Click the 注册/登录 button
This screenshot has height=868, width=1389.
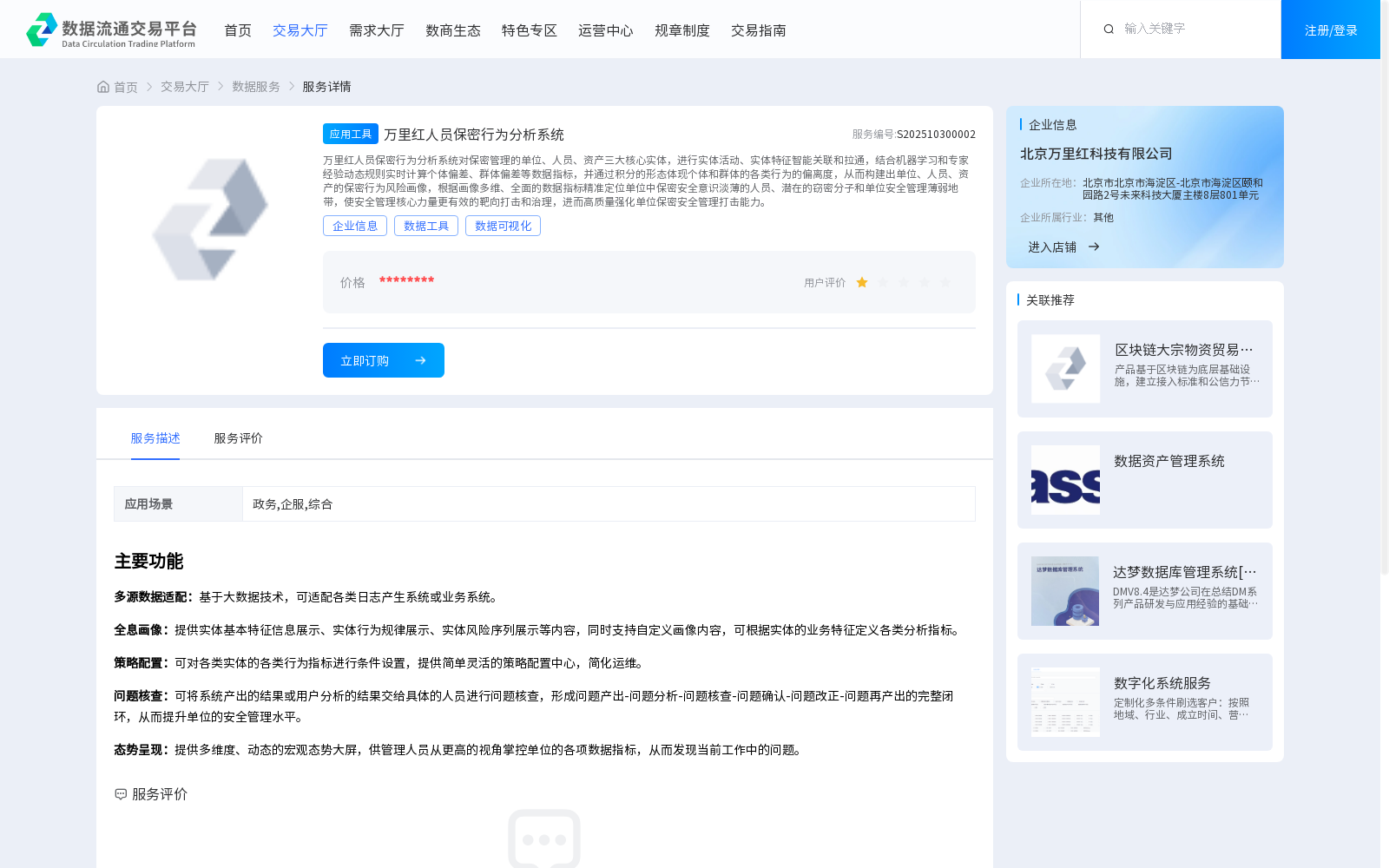coord(1331,30)
